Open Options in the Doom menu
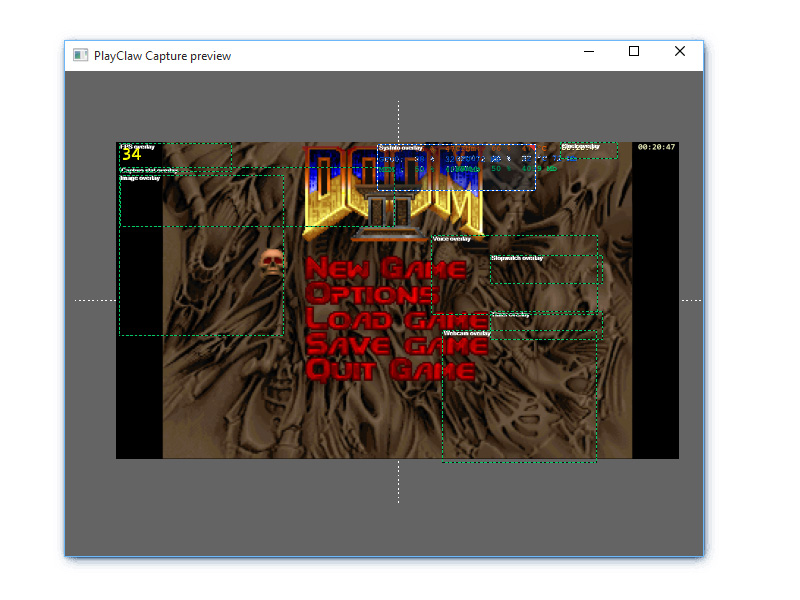 [372, 294]
